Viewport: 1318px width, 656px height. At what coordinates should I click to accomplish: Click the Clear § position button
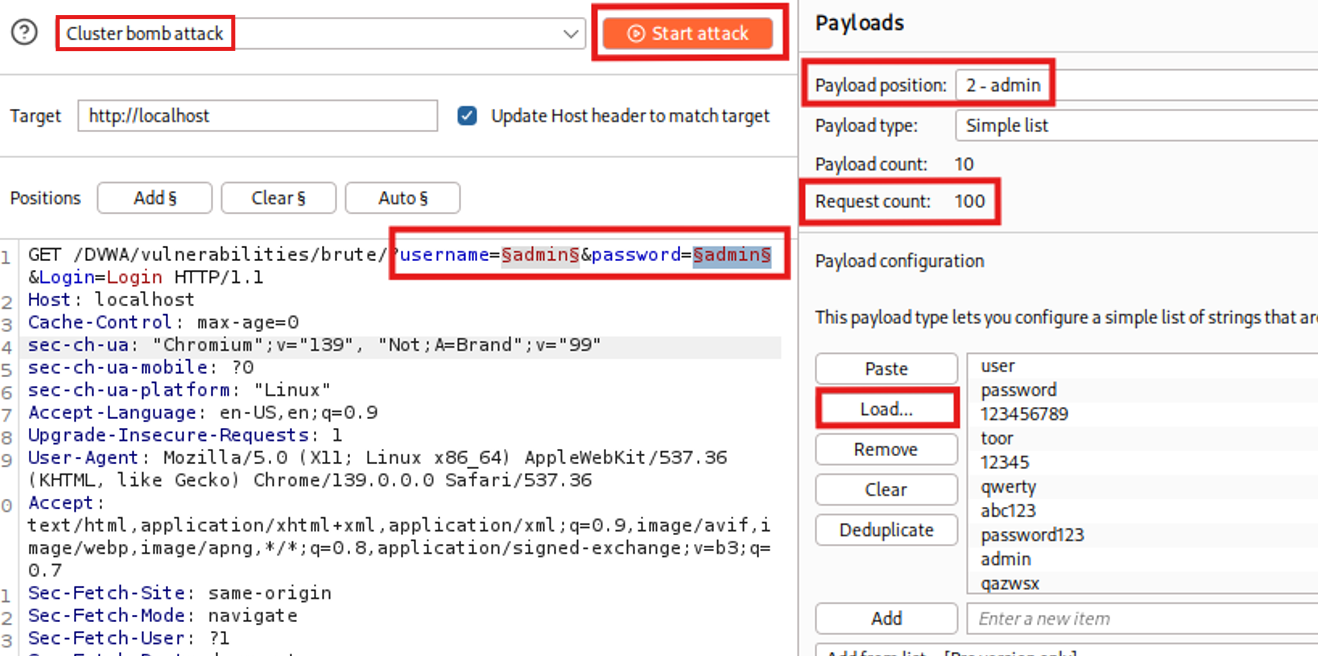click(278, 198)
